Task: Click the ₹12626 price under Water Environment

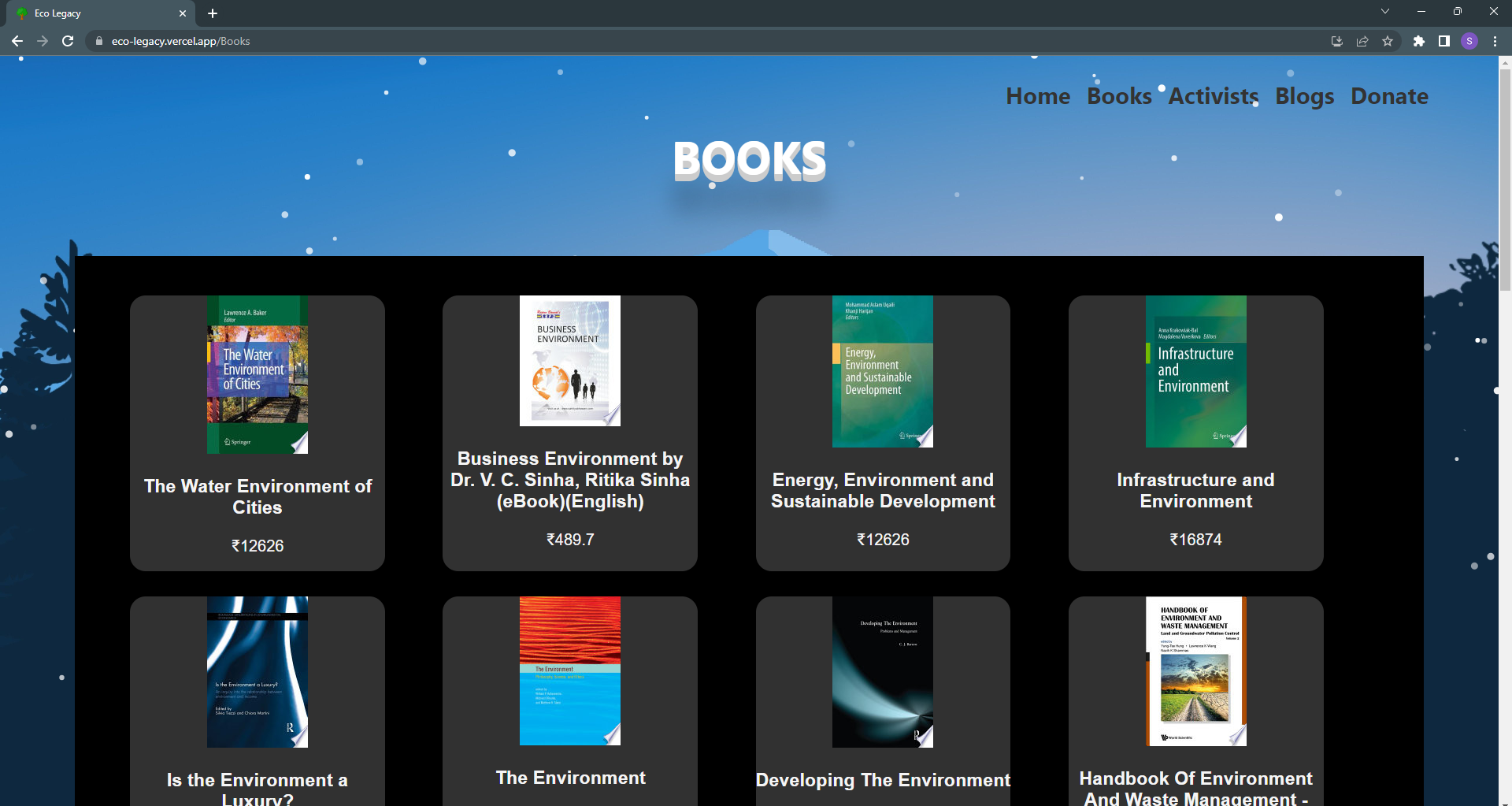Action: 258,546
